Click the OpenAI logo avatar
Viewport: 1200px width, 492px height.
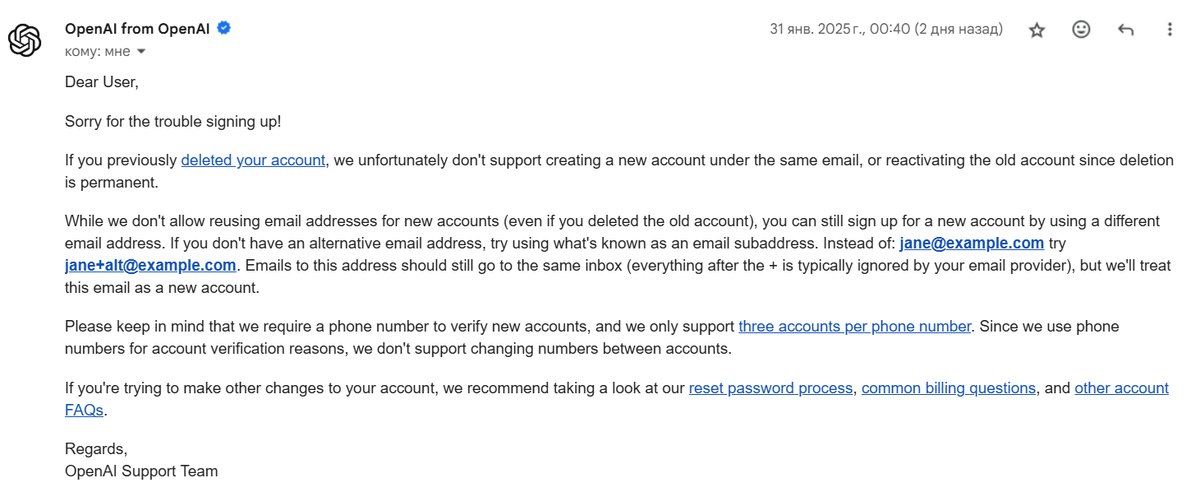24,40
